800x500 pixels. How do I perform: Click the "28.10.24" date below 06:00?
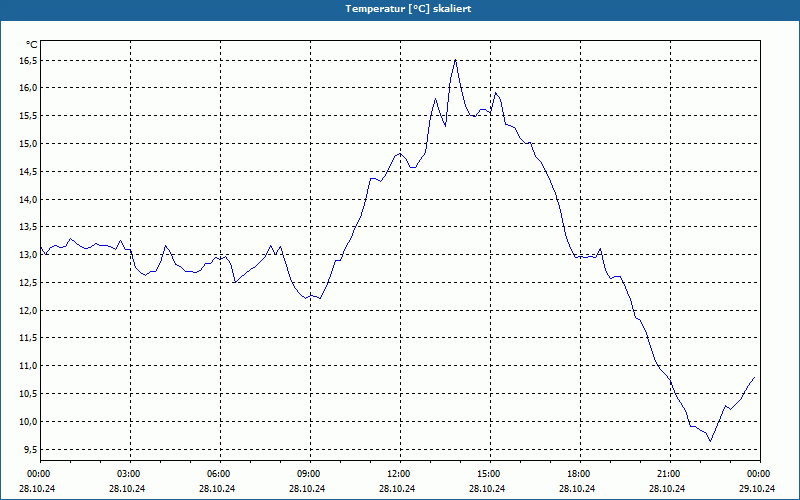click(217, 489)
